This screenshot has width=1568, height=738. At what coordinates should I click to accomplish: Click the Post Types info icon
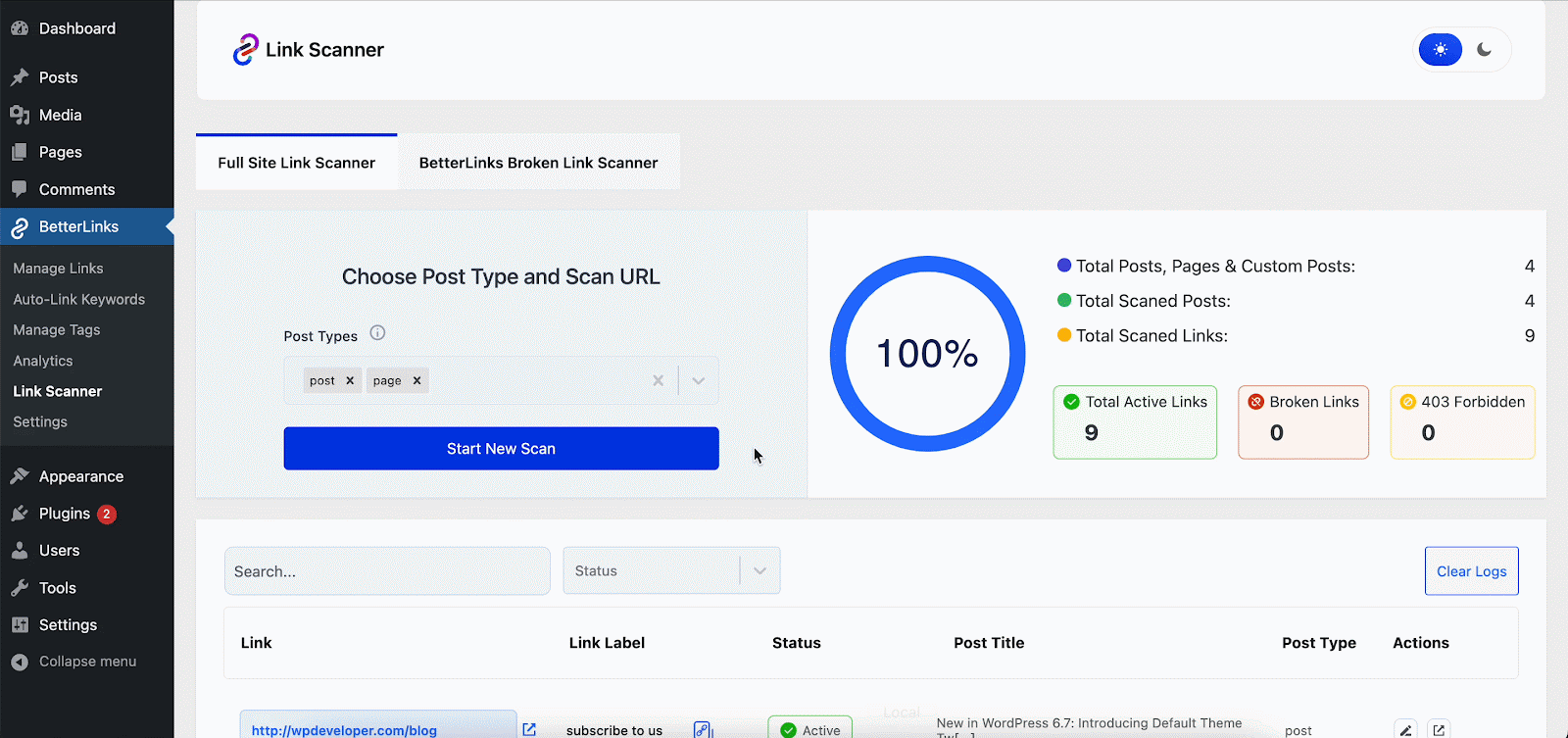tap(377, 333)
